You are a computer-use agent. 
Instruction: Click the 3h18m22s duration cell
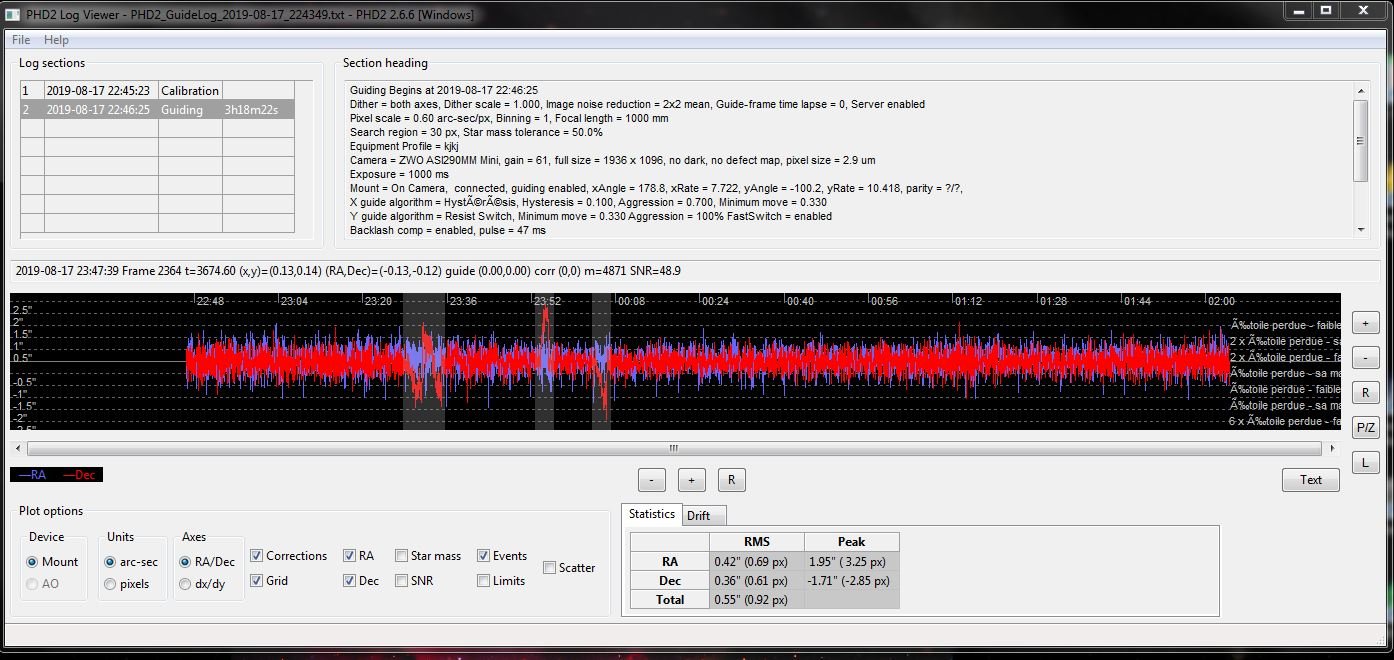258,110
